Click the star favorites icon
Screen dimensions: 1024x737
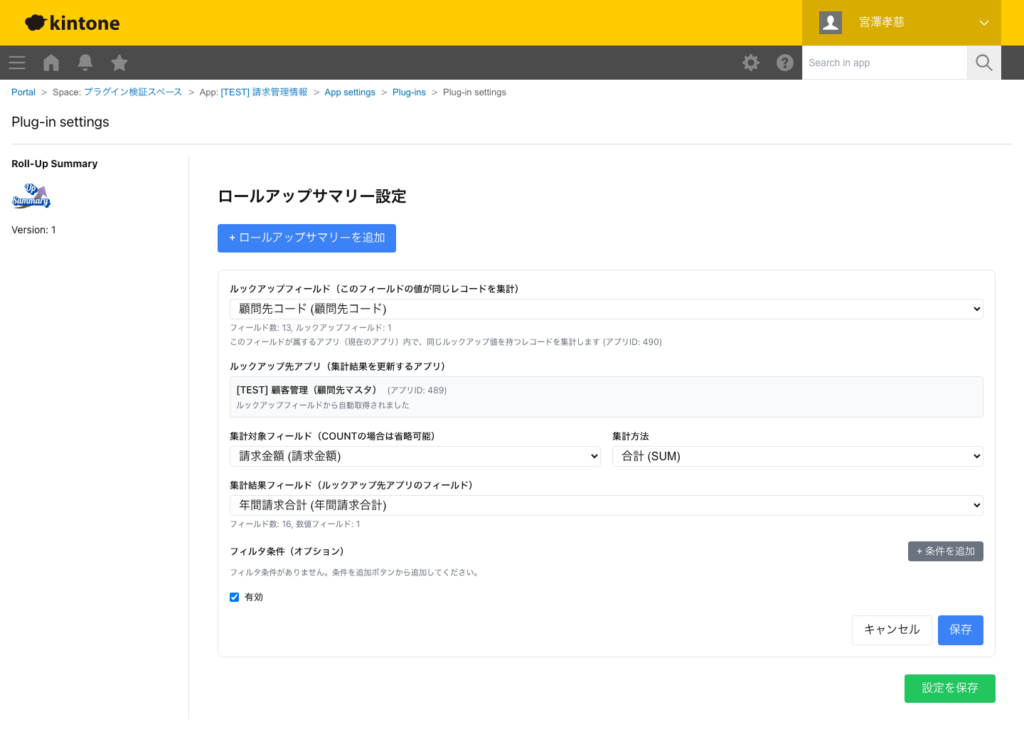pyautogui.click(x=119, y=62)
